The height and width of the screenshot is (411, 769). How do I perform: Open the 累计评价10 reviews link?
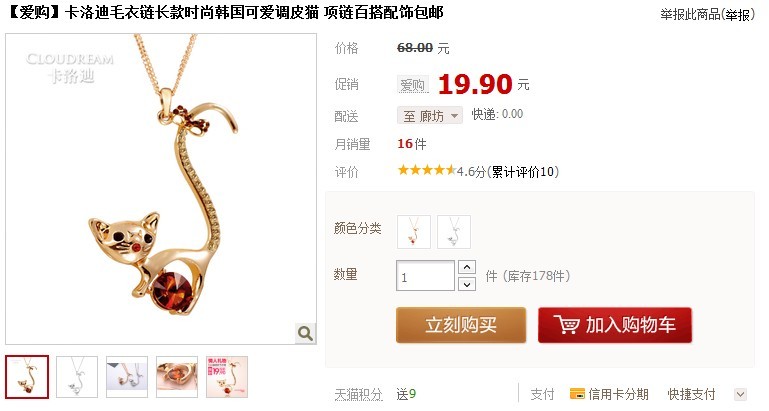pyautogui.click(x=523, y=172)
